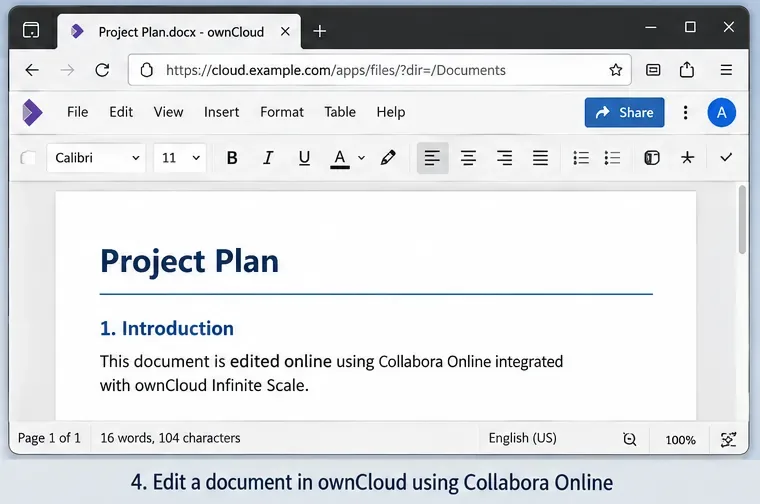The width and height of the screenshot is (760, 504).
Task: Open the Table menu
Action: [x=340, y=112]
